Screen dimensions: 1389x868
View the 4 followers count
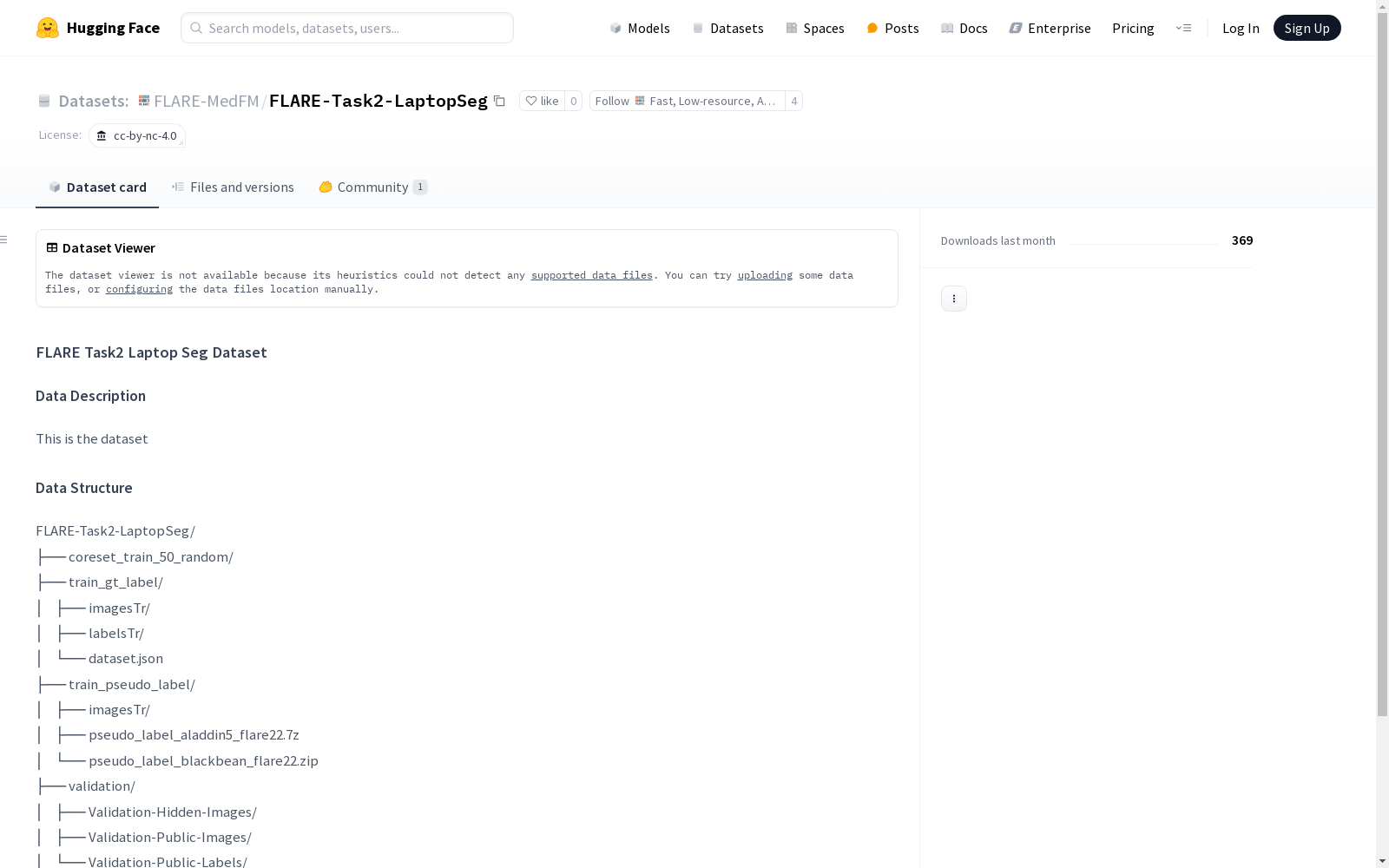pyautogui.click(x=793, y=101)
